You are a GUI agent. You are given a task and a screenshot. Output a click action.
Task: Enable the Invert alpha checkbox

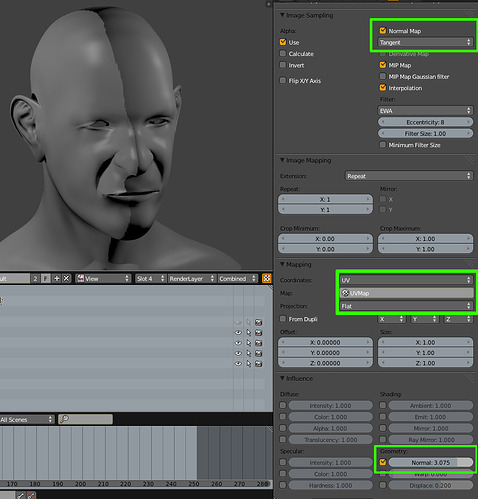283,65
